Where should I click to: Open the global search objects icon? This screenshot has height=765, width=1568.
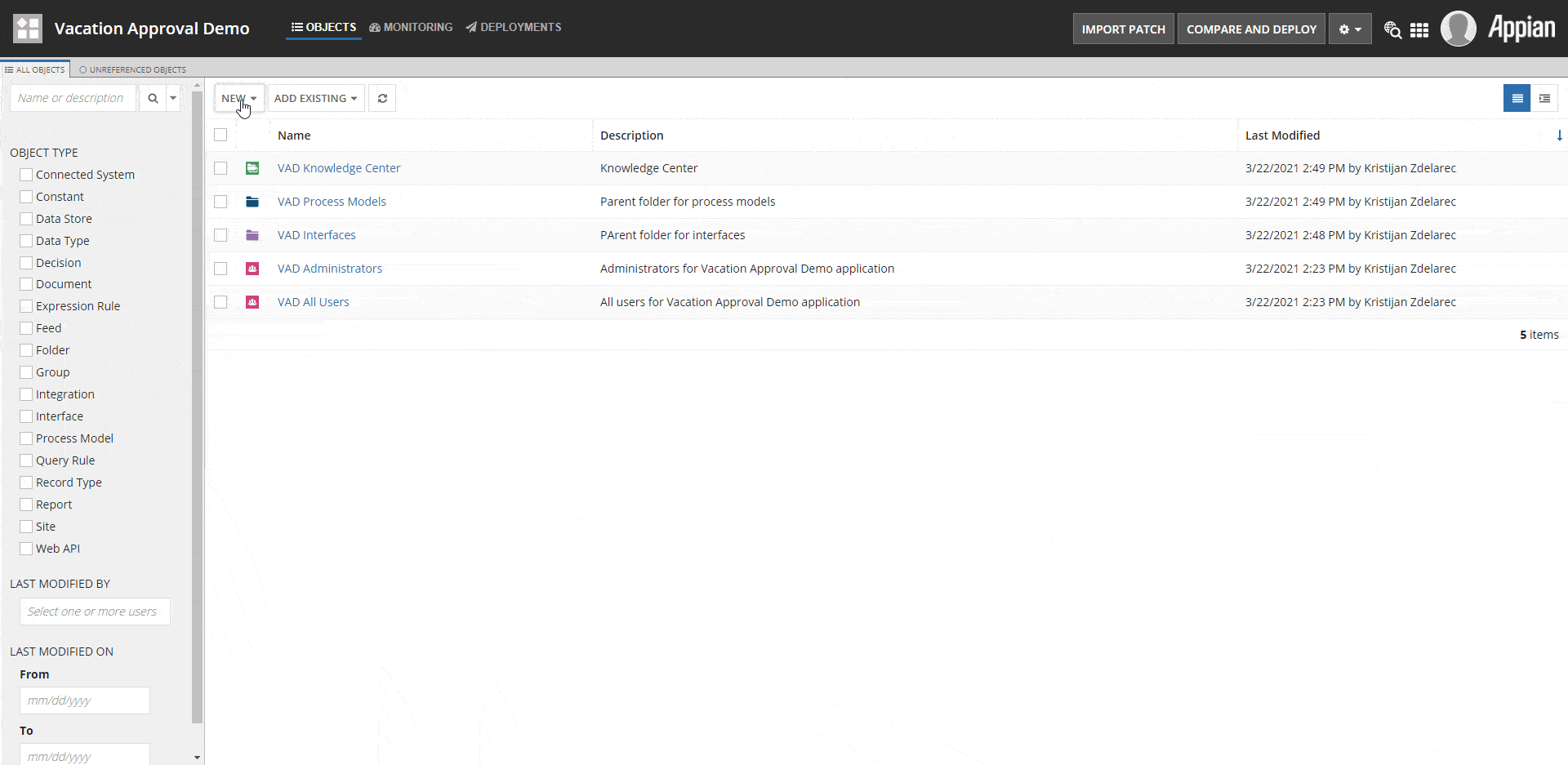(x=1392, y=29)
